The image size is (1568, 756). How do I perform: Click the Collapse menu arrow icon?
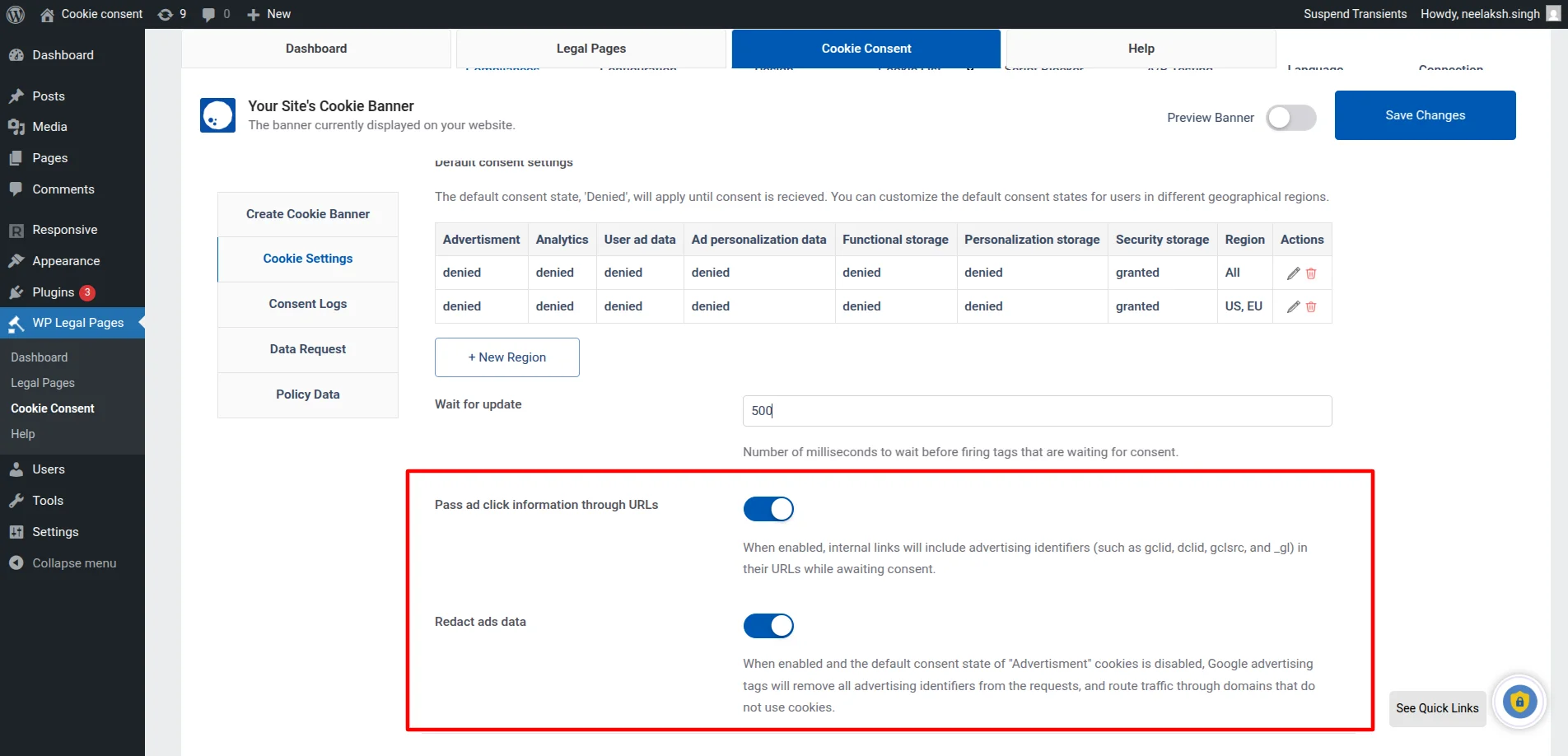click(16, 563)
